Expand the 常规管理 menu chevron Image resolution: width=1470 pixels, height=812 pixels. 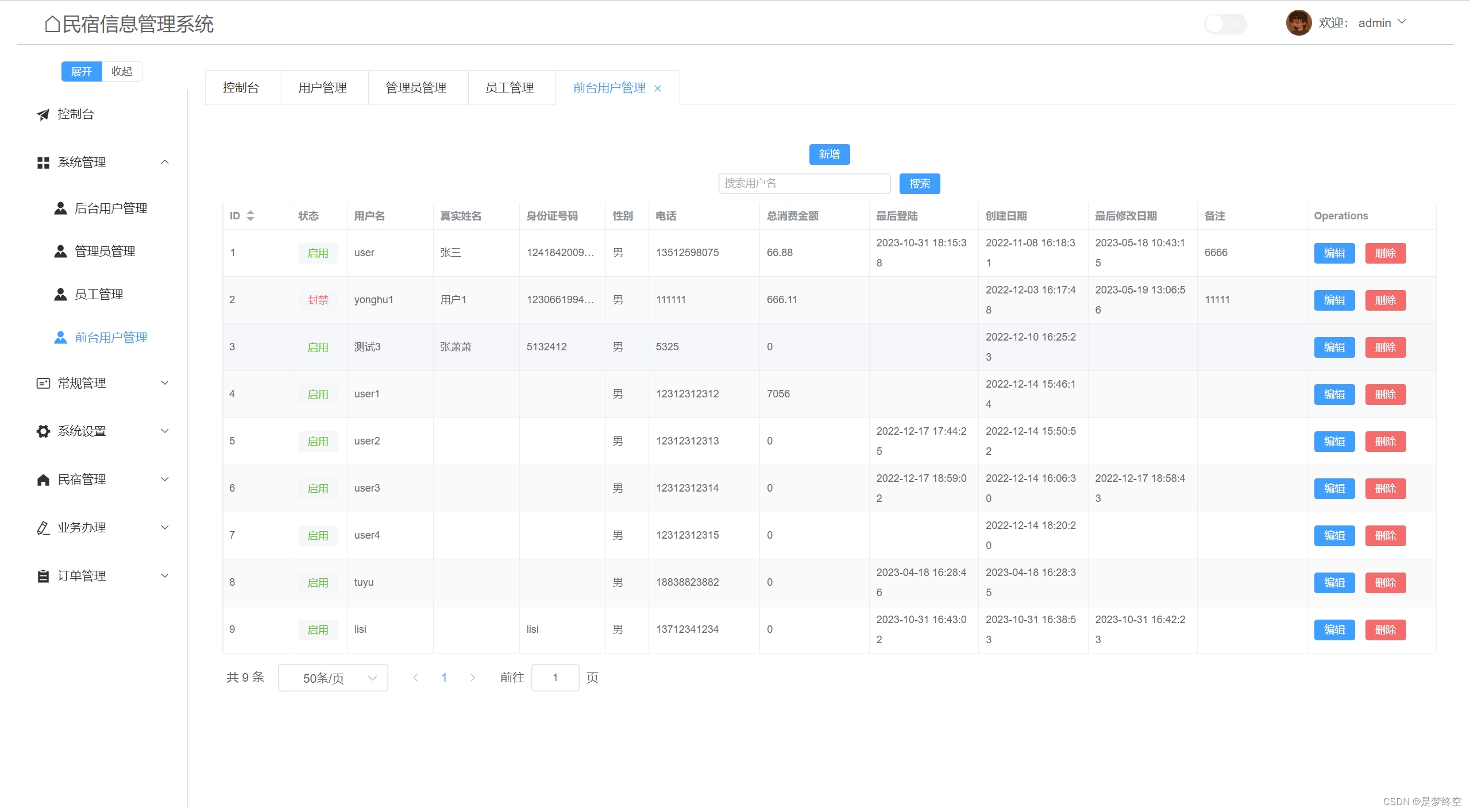165,383
